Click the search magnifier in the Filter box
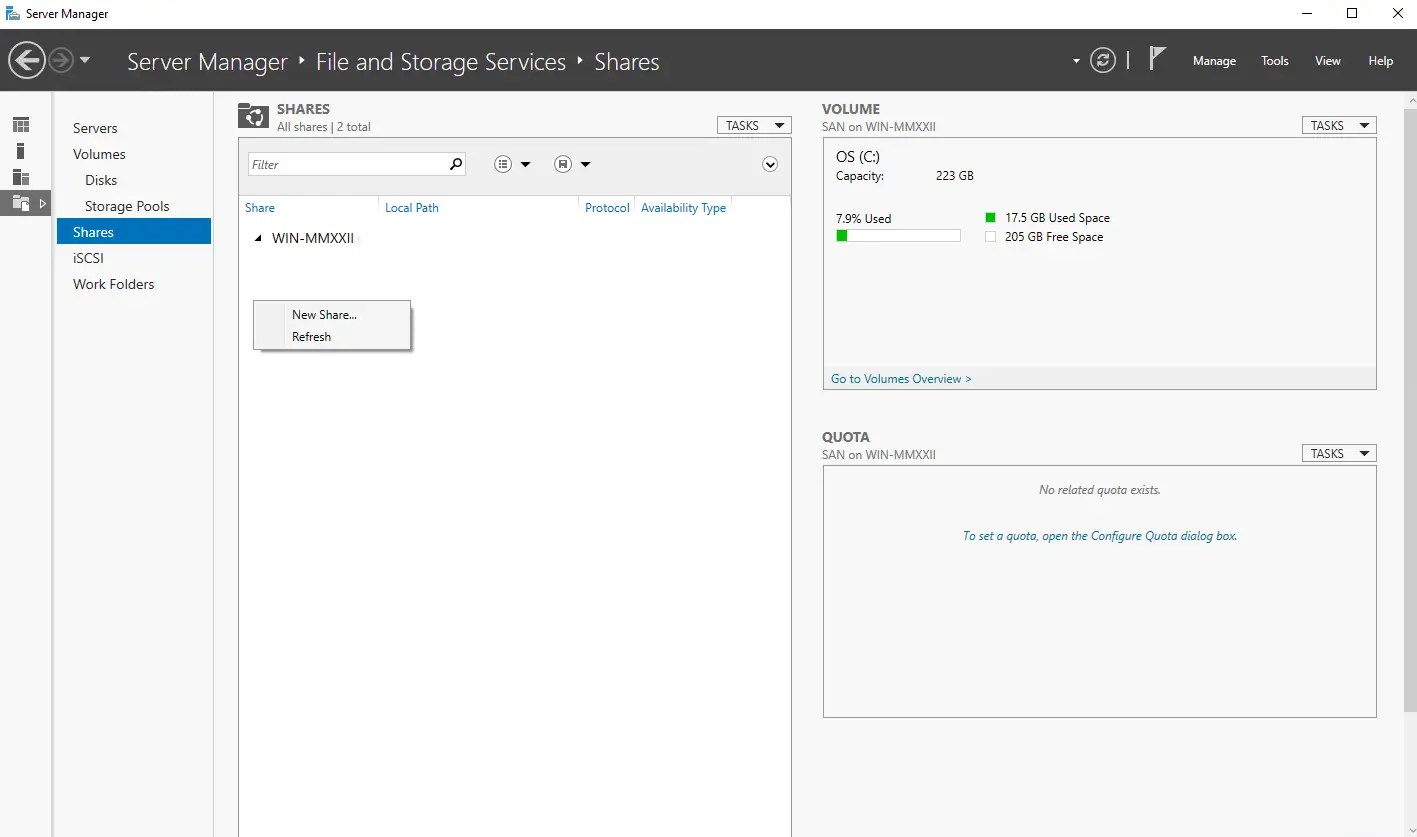Screen dimensions: 1417x837 [x=456, y=164]
